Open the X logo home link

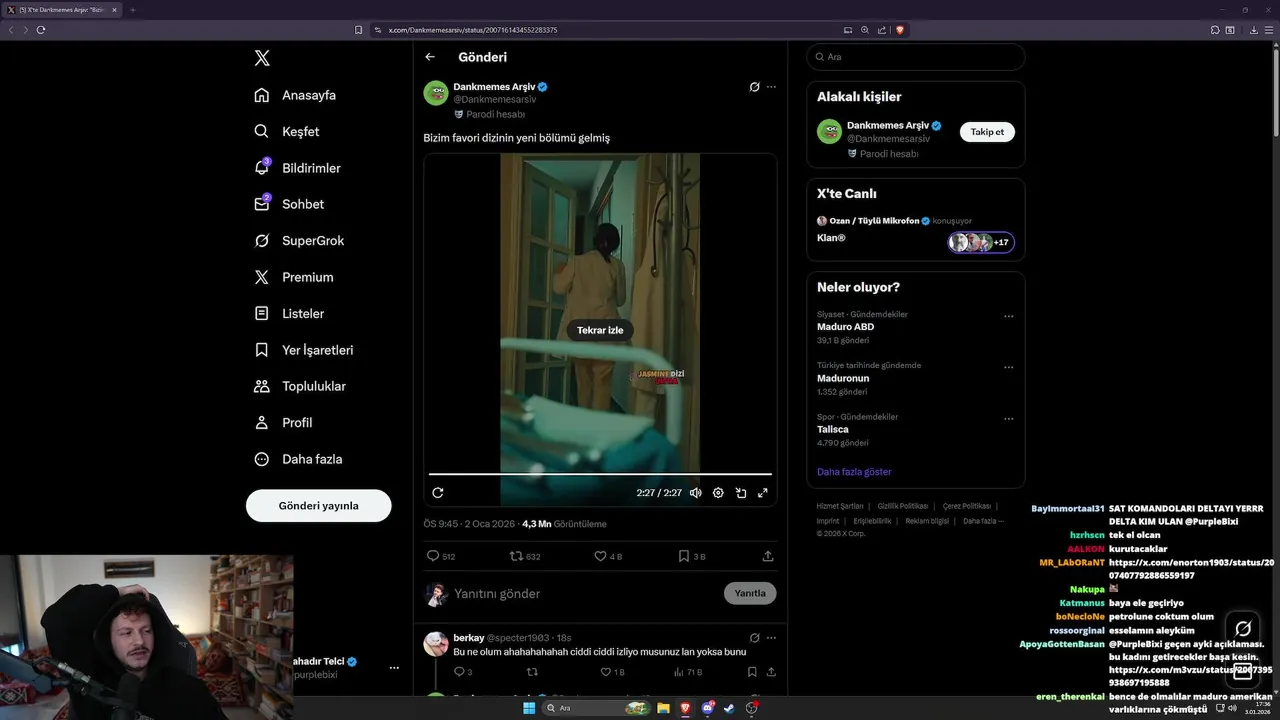click(262, 58)
